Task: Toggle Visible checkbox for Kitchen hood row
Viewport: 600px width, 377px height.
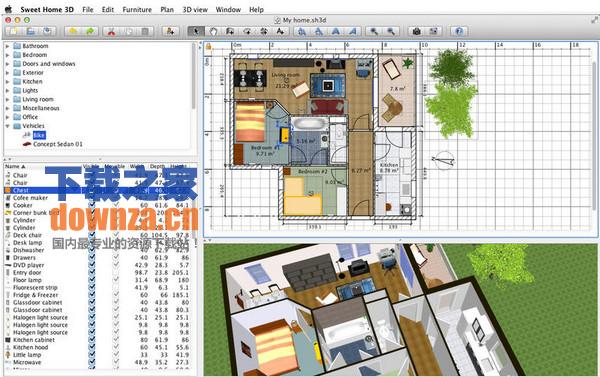Action: click(92, 347)
